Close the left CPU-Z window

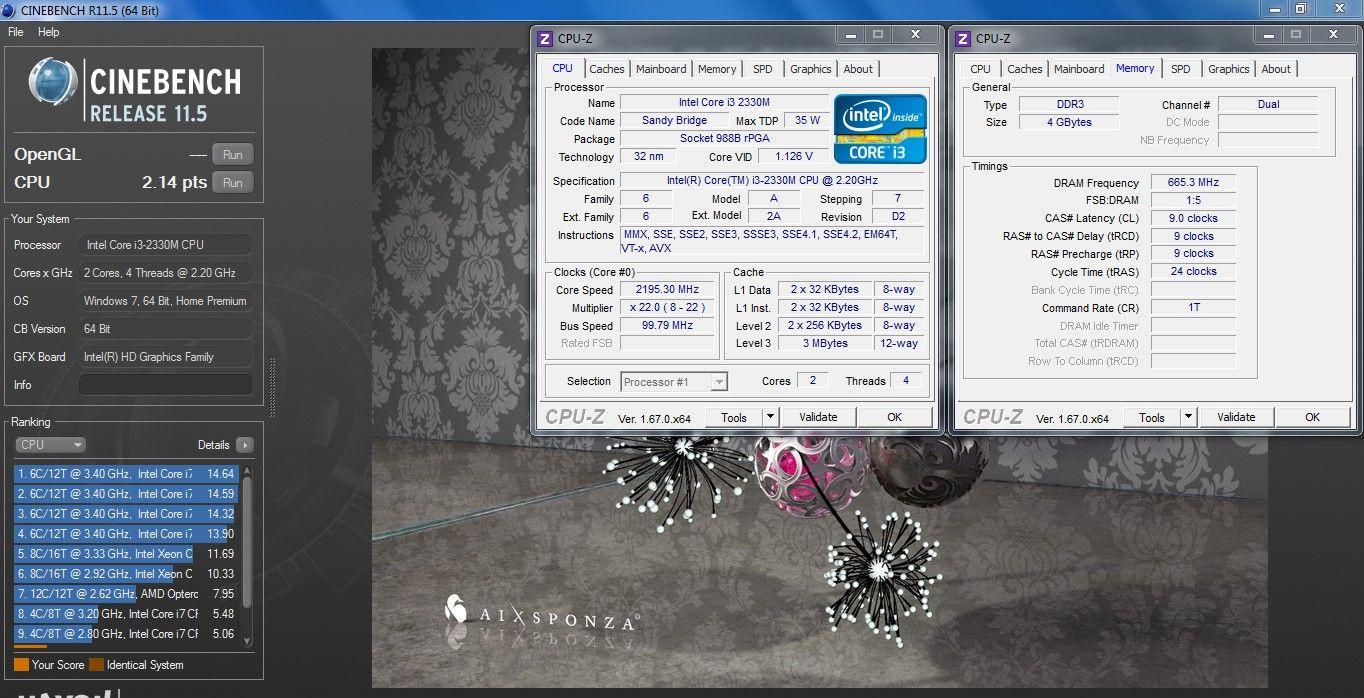coord(915,35)
